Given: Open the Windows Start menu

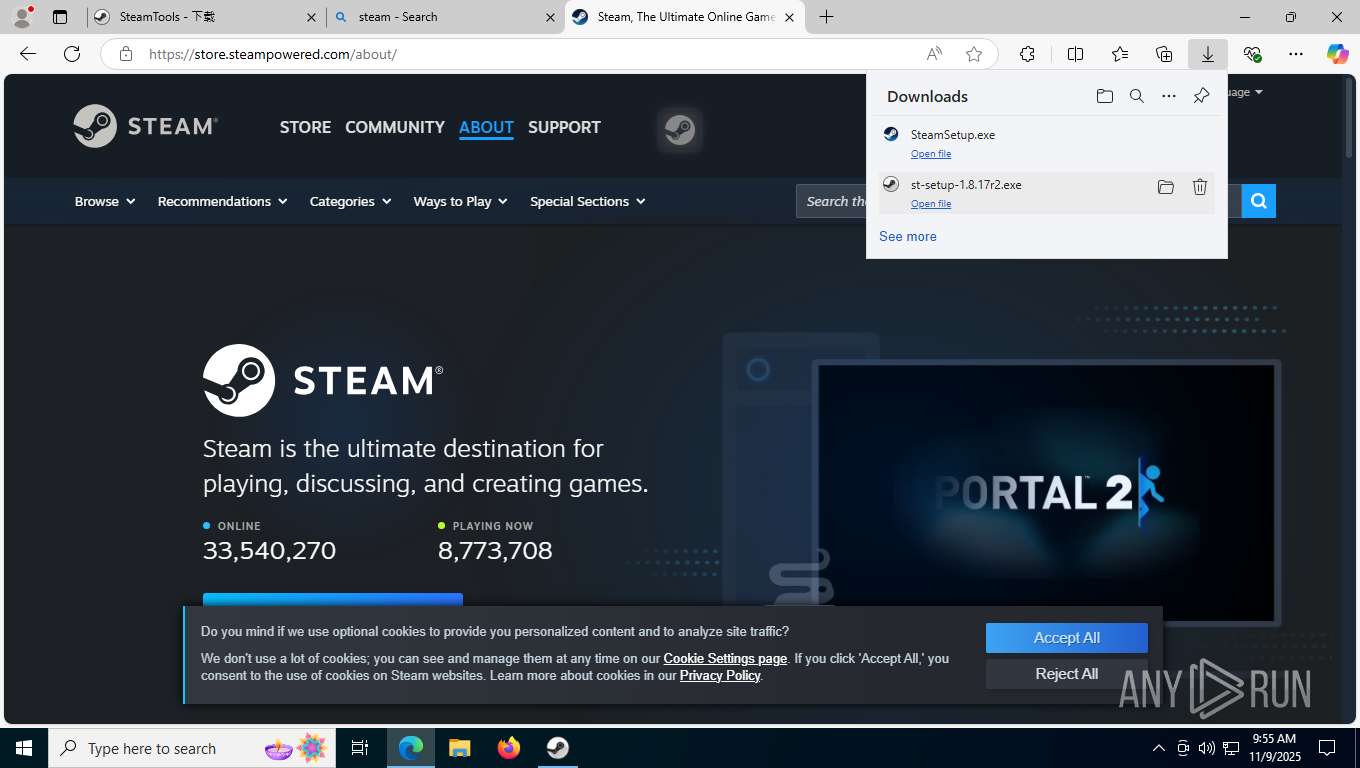Looking at the screenshot, I should point(24,748).
